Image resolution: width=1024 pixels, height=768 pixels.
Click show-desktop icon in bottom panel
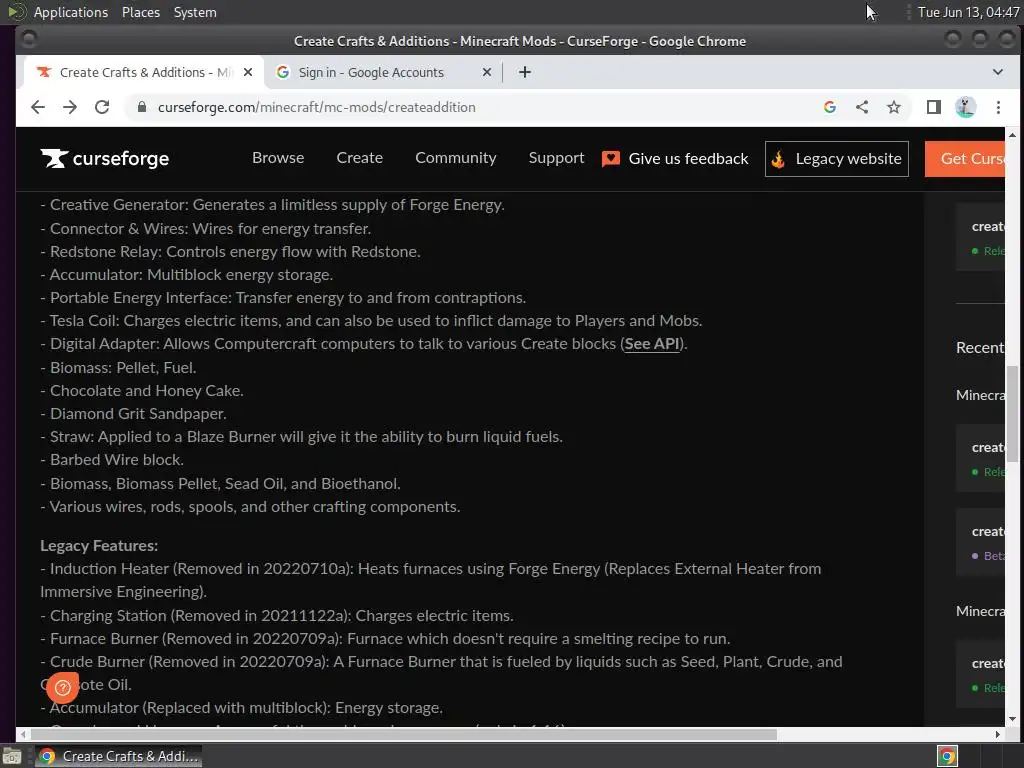[11, 756]
